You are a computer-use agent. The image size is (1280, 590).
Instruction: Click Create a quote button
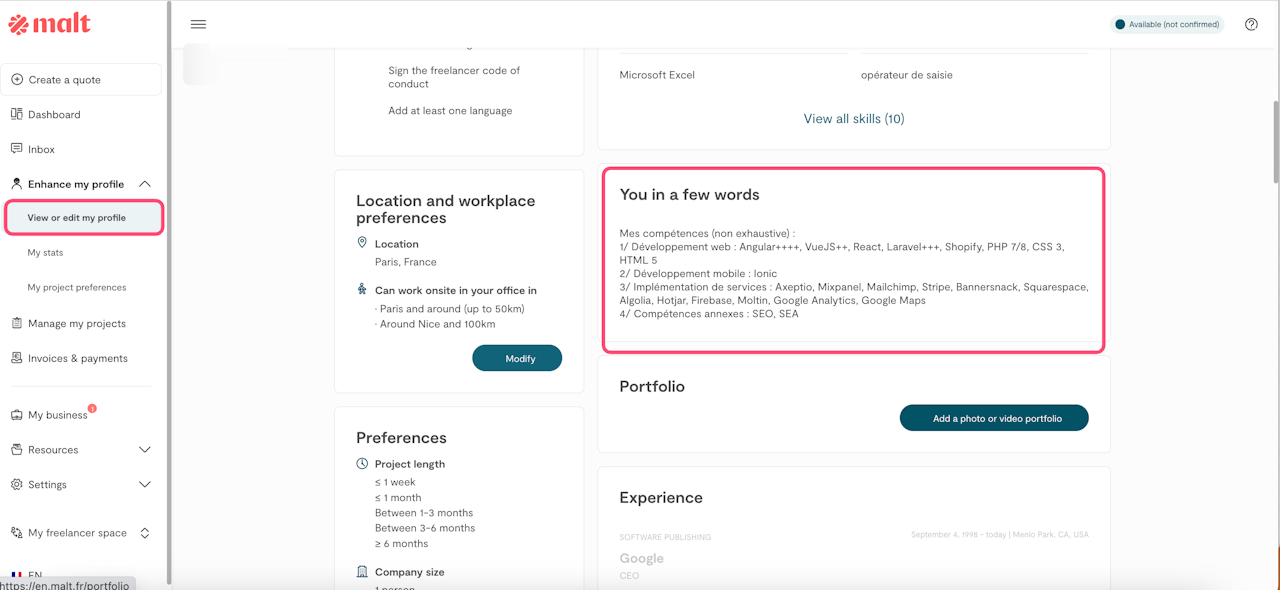pos(81,80)
